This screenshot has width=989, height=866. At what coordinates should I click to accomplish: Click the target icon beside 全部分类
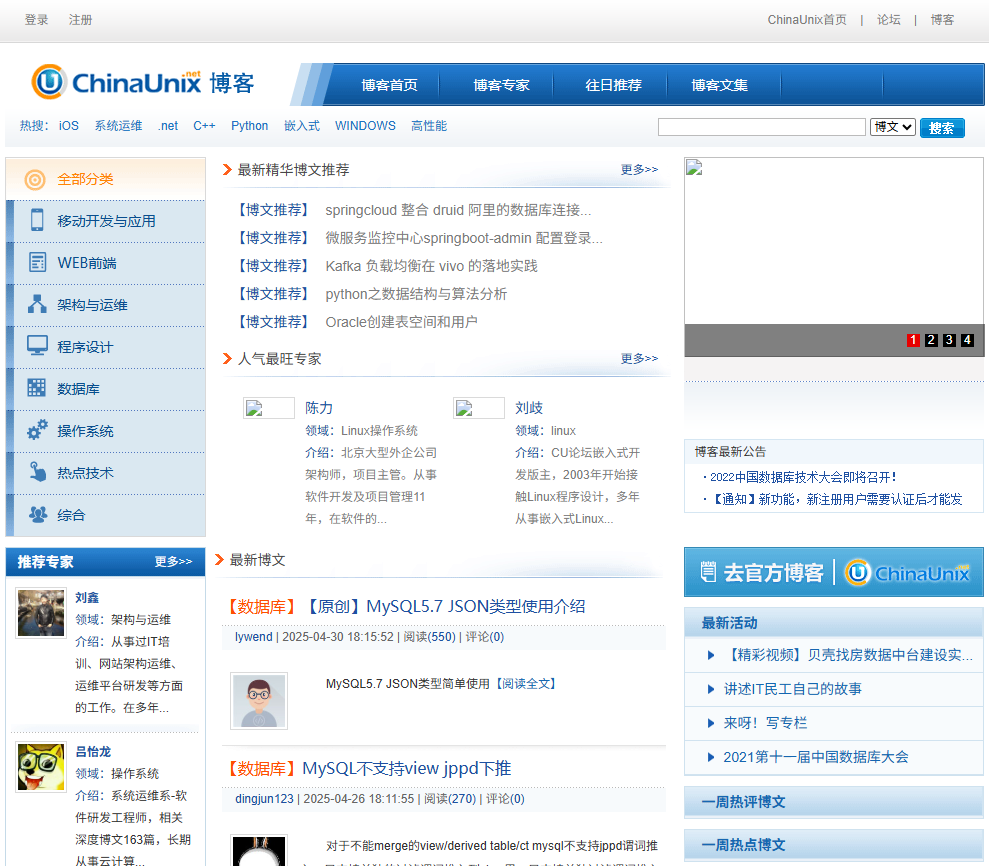pos(35,180)
